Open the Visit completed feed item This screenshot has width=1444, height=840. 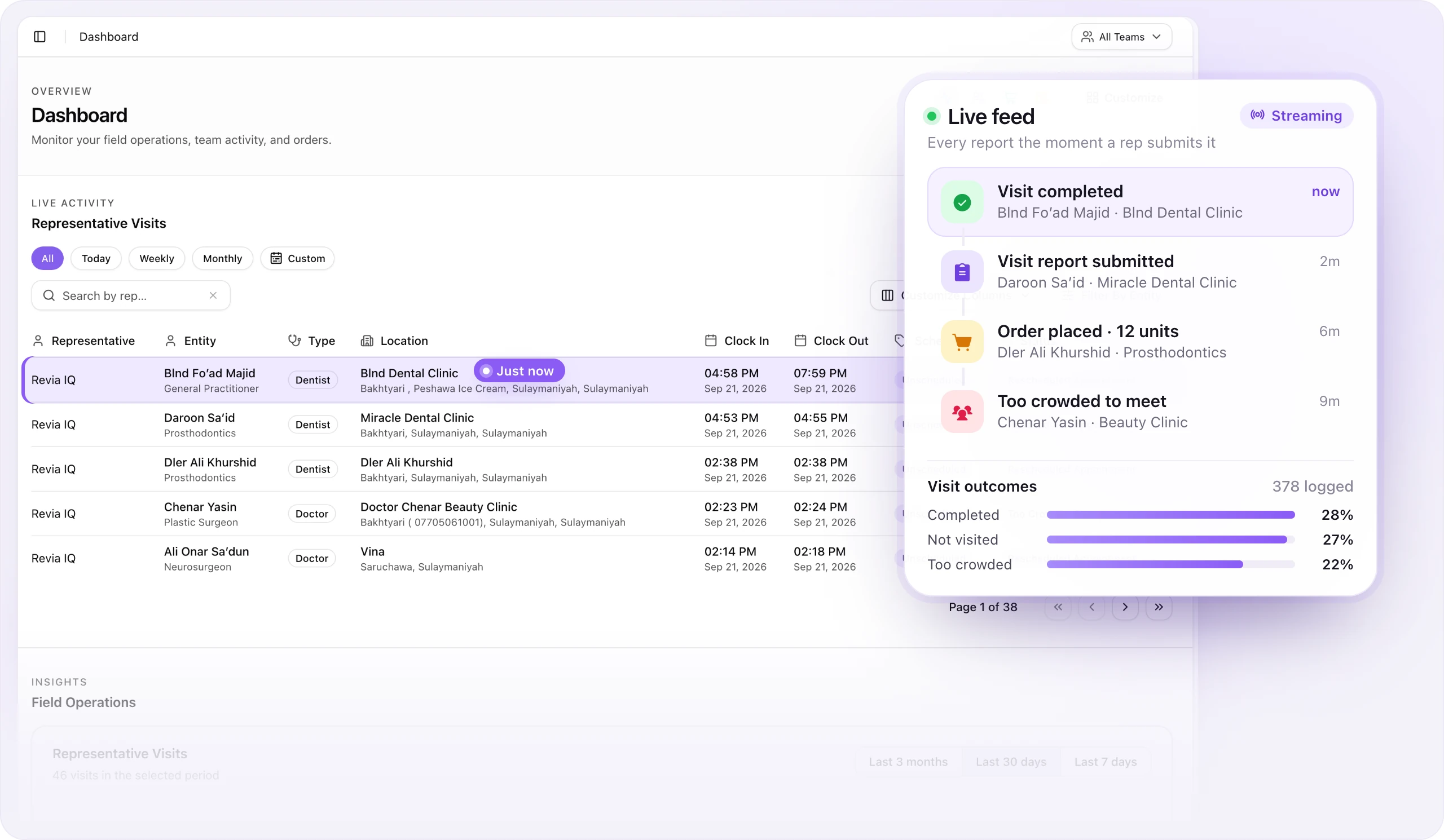pos(1141,202)
